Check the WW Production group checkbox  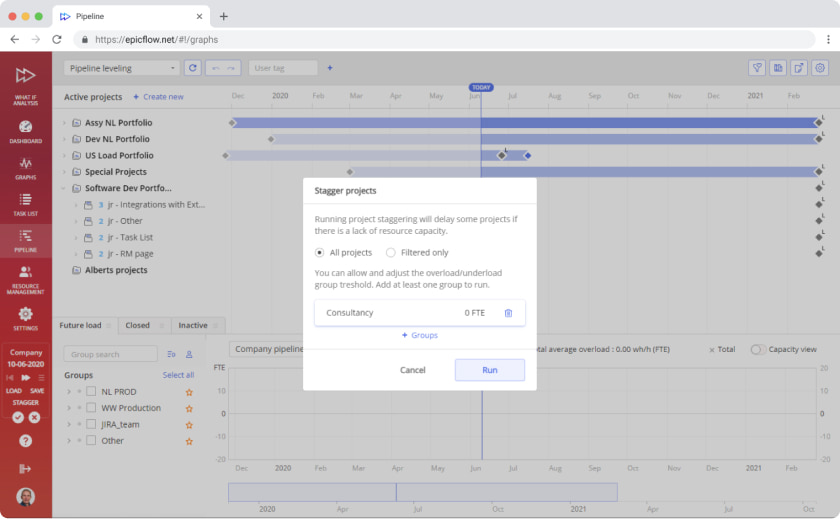point(91,408)
